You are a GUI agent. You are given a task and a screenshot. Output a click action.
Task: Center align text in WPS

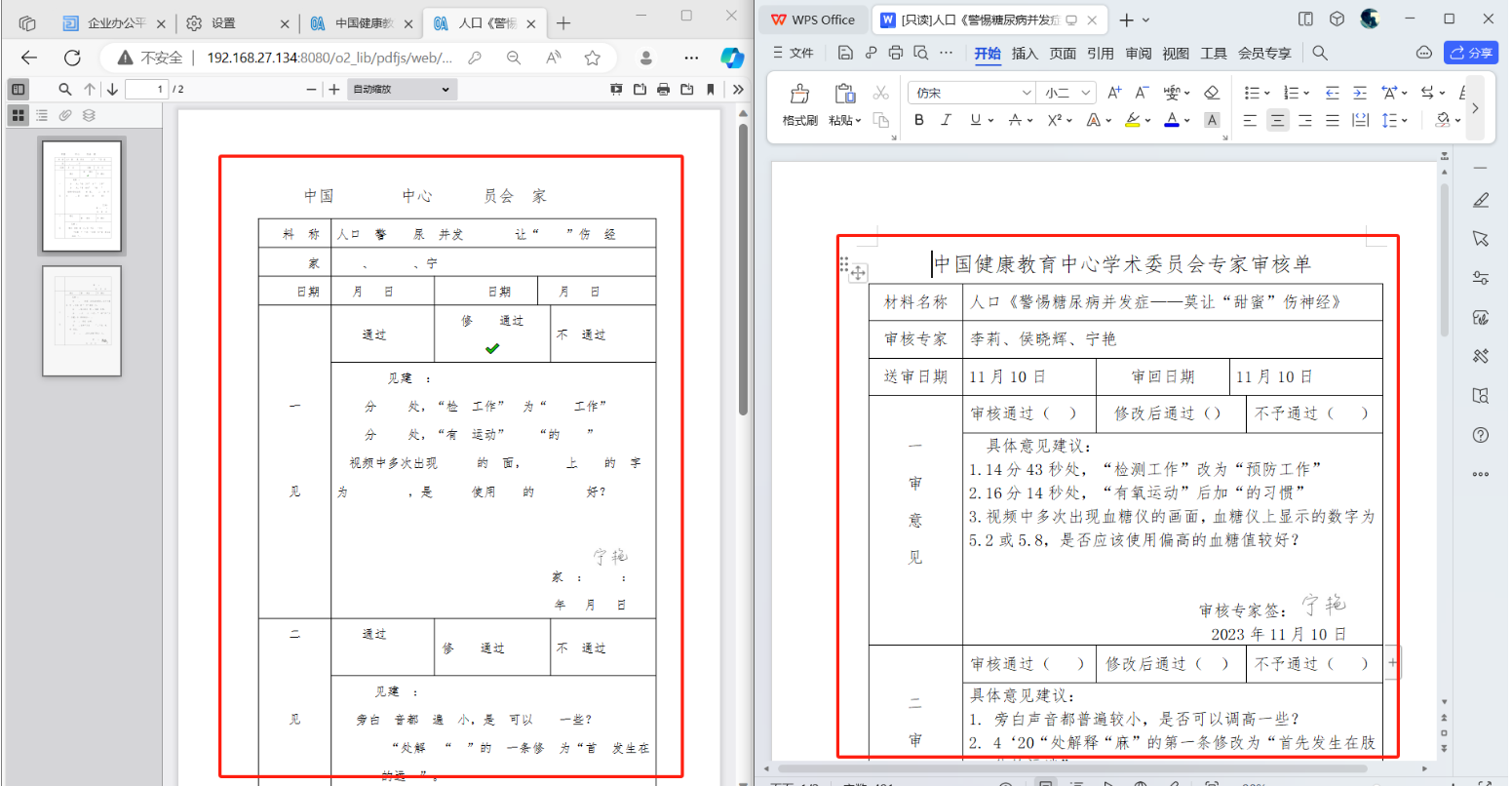tap(1277, 120)
